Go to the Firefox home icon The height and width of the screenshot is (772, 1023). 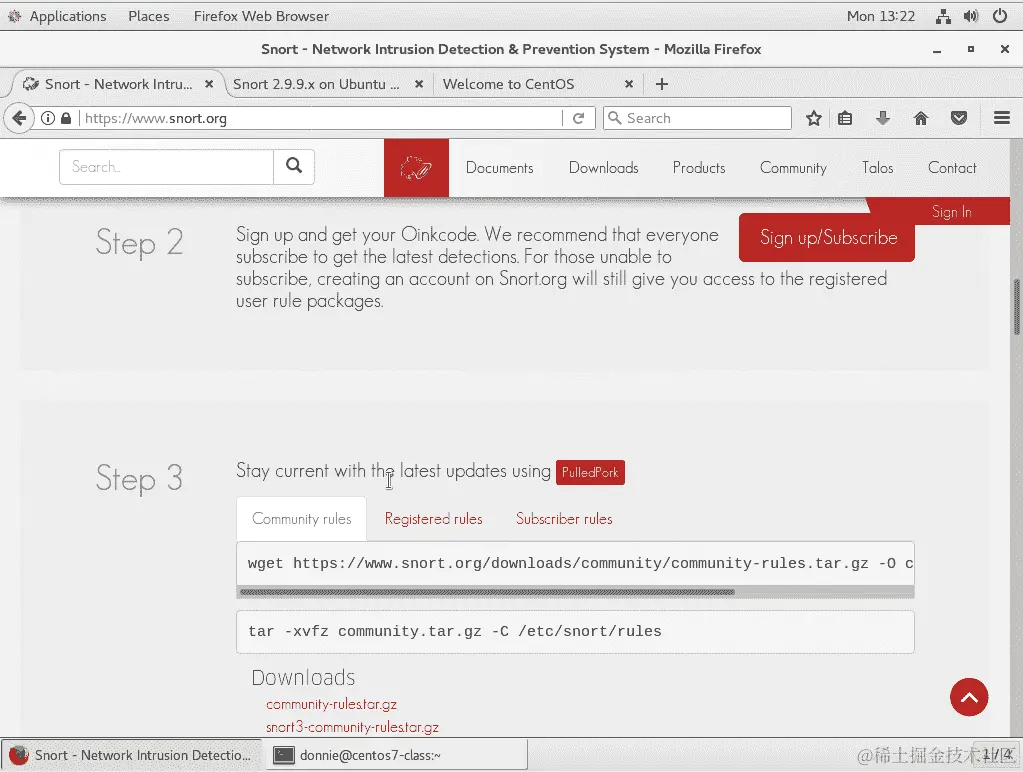921,118
